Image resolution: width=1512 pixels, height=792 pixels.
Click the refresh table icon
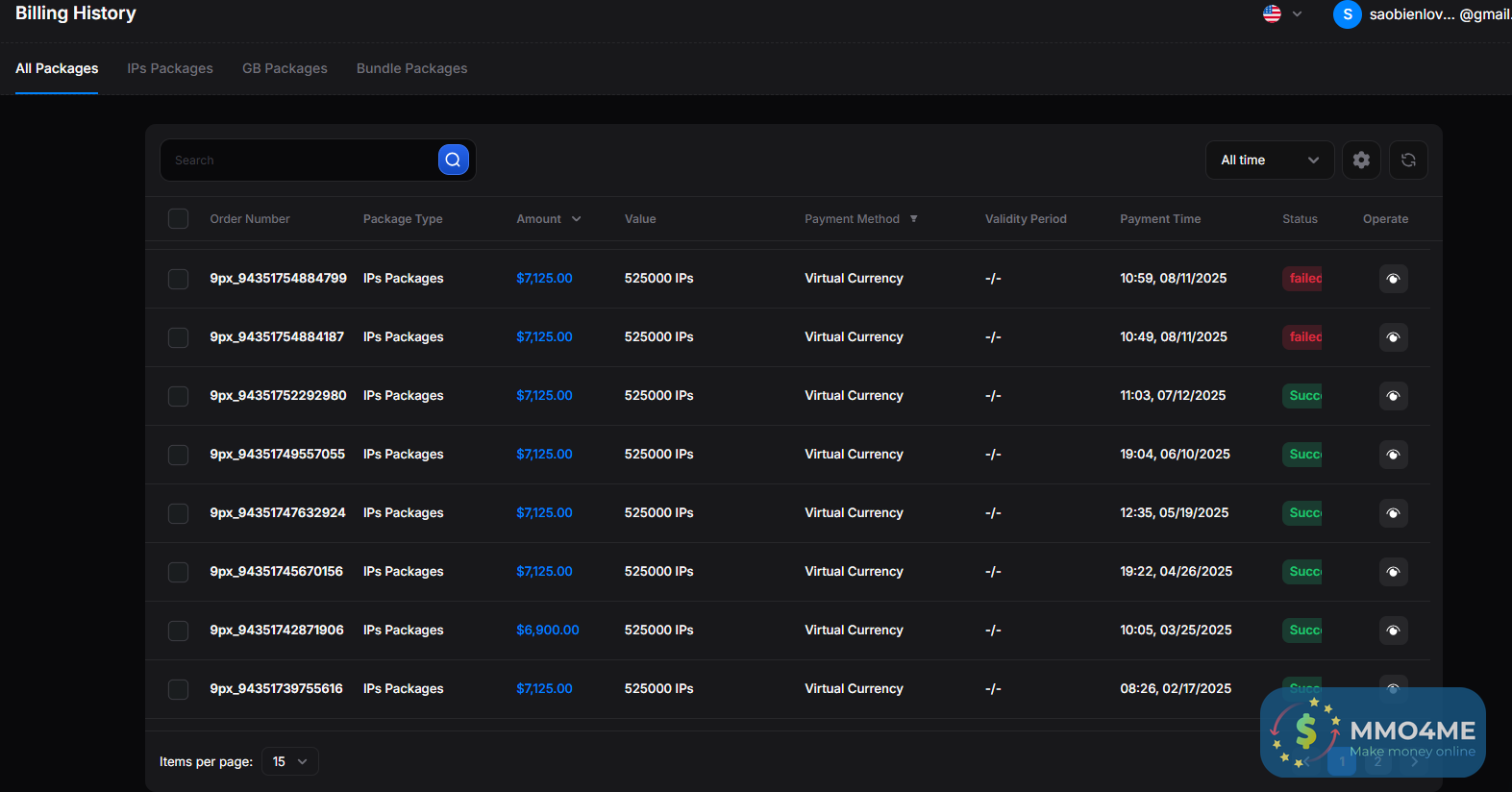pos(1408,161)
